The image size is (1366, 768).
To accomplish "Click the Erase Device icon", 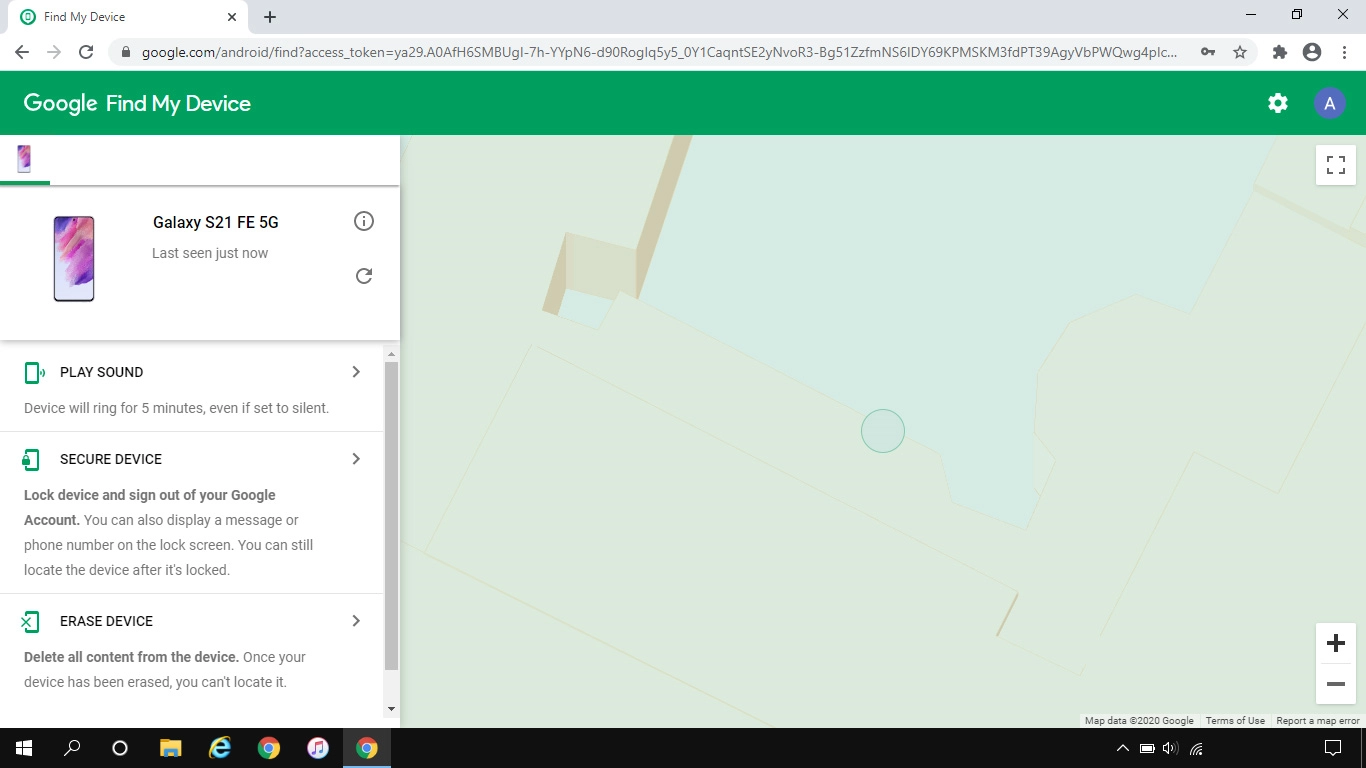I will pos(30,621).
